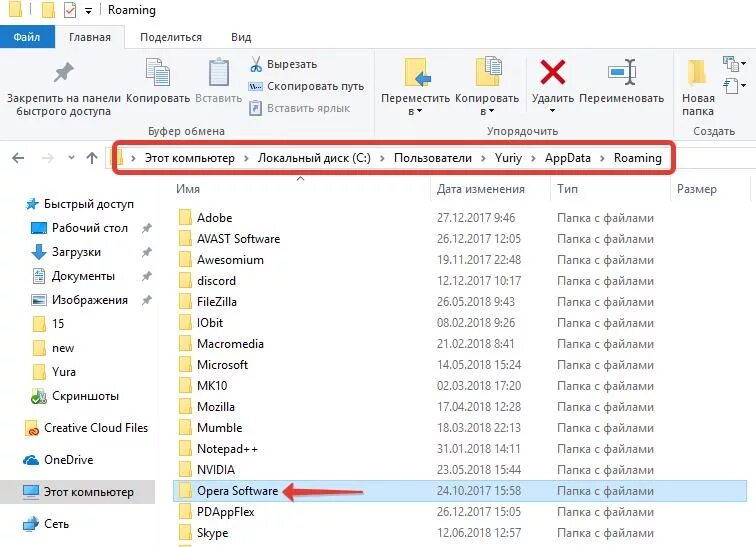Click the red X Delete icon

(553, 73)
